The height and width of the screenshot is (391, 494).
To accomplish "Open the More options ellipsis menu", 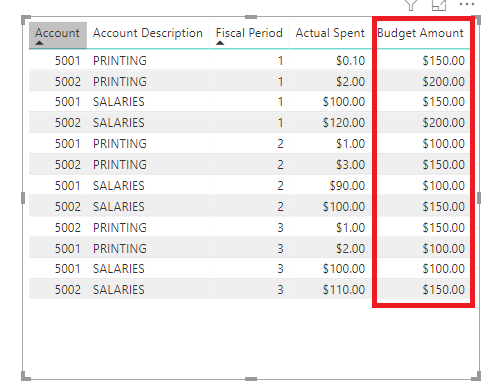I will (x=467, y=4).
